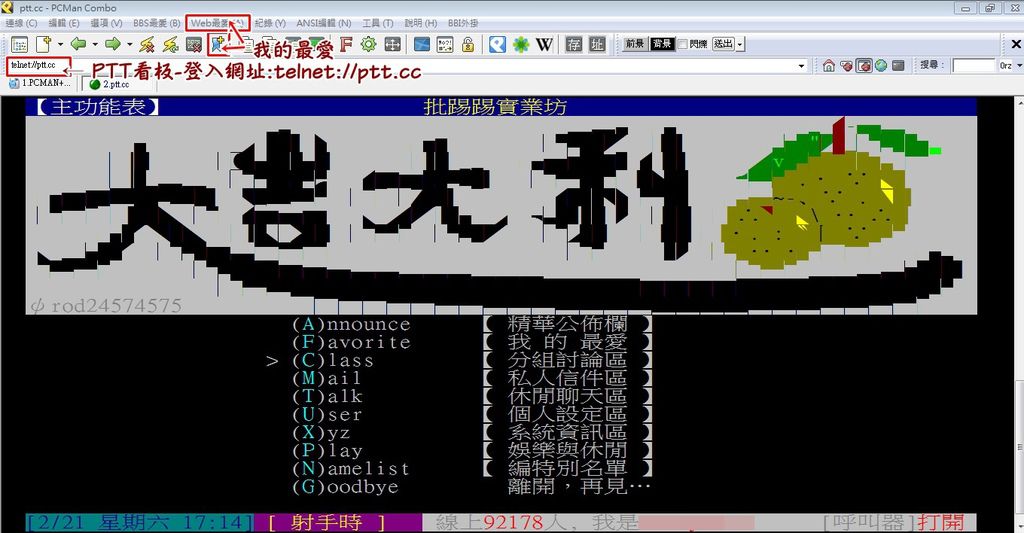Click the home icon beside address bar
1024x533 pixels.
(829, 65)
